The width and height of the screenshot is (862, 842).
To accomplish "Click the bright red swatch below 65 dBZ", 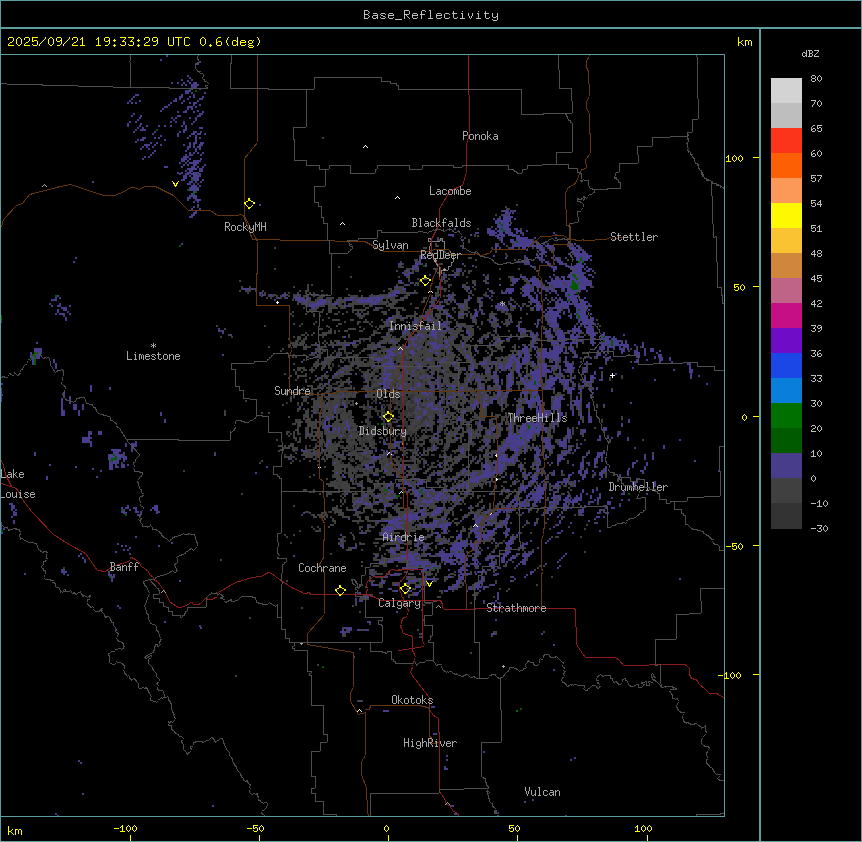I will (x=786, y=141).
